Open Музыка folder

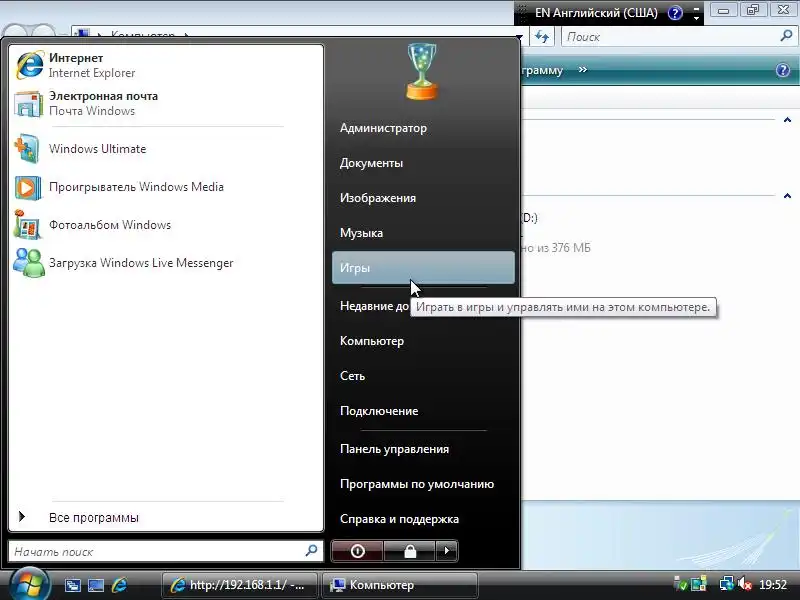[423, 233]
